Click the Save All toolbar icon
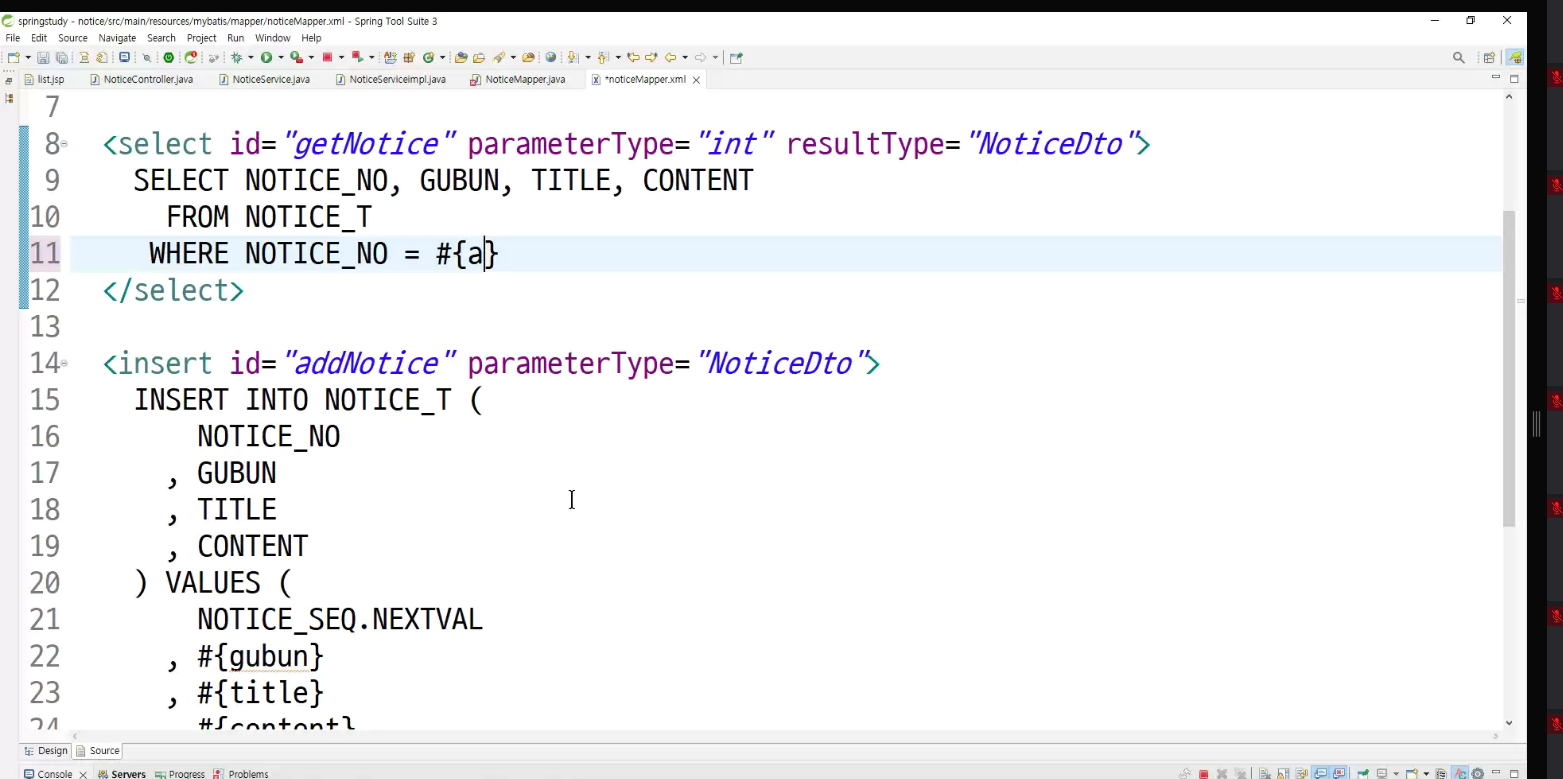The image size is (1563, 779). [x=61, y=57]
